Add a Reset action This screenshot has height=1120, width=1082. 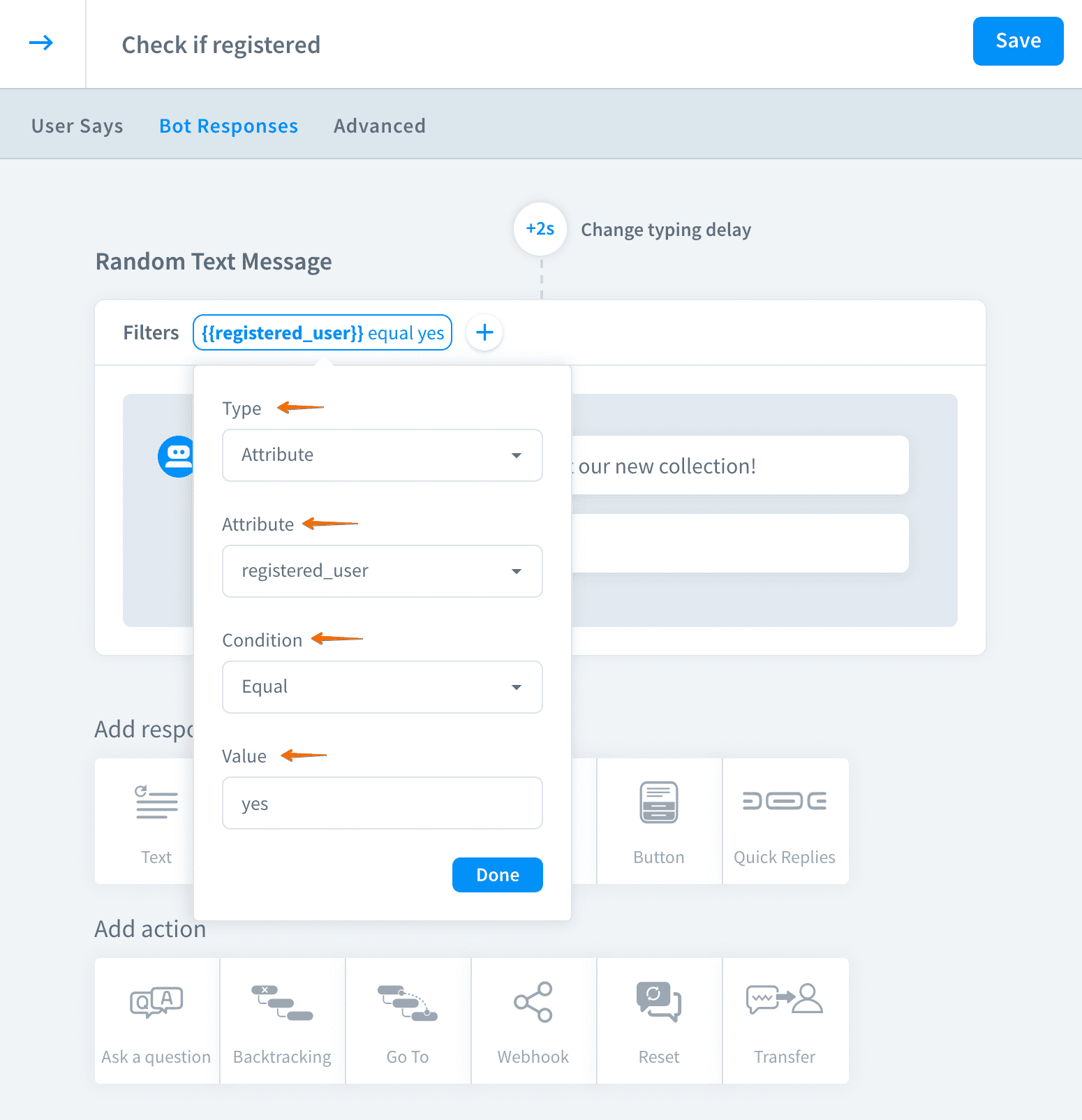tap(659, 1020)
